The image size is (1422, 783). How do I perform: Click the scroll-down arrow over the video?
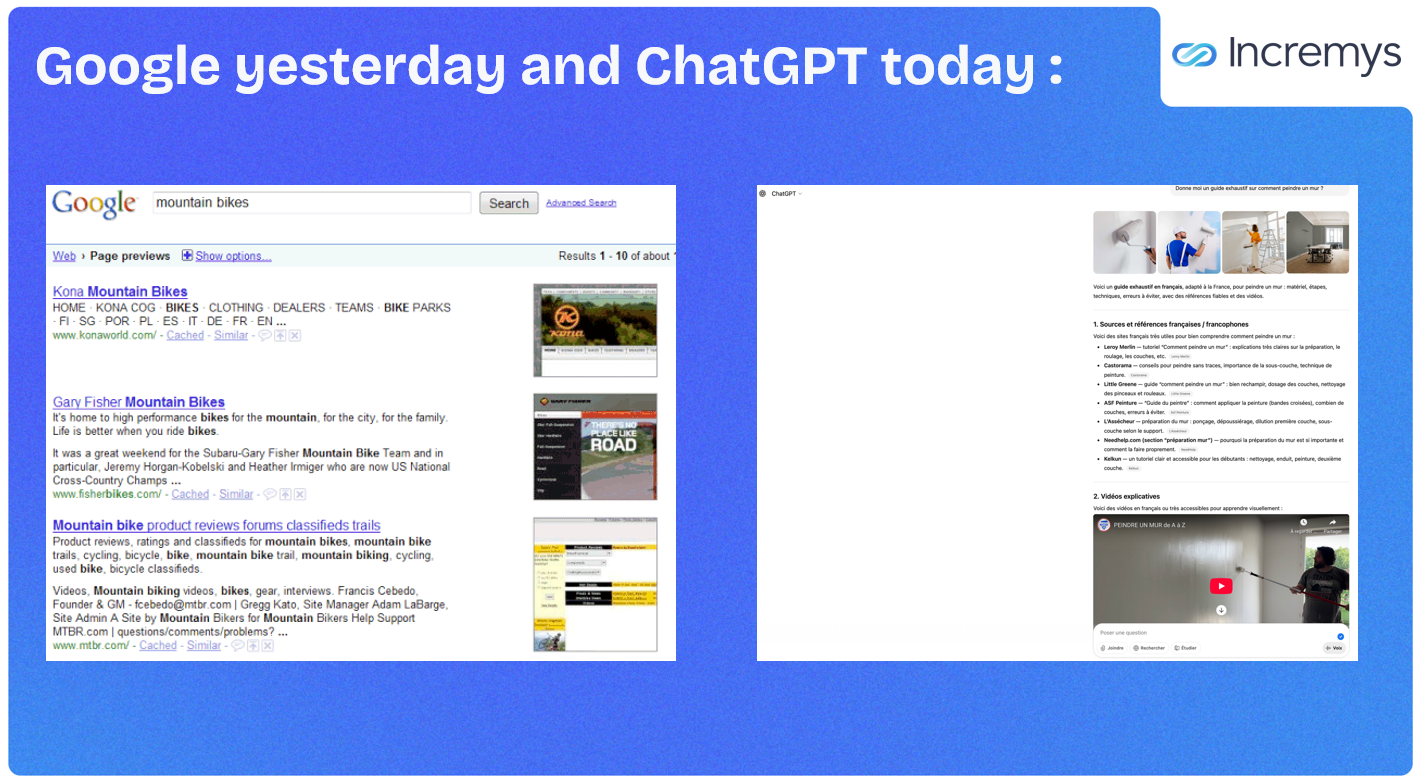1221,610
